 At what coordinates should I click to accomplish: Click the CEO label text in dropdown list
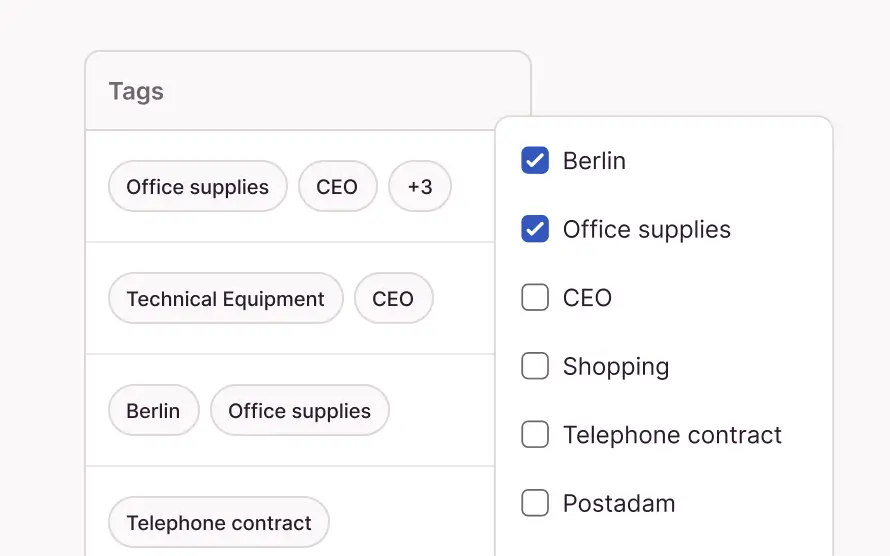coord(587,298)
